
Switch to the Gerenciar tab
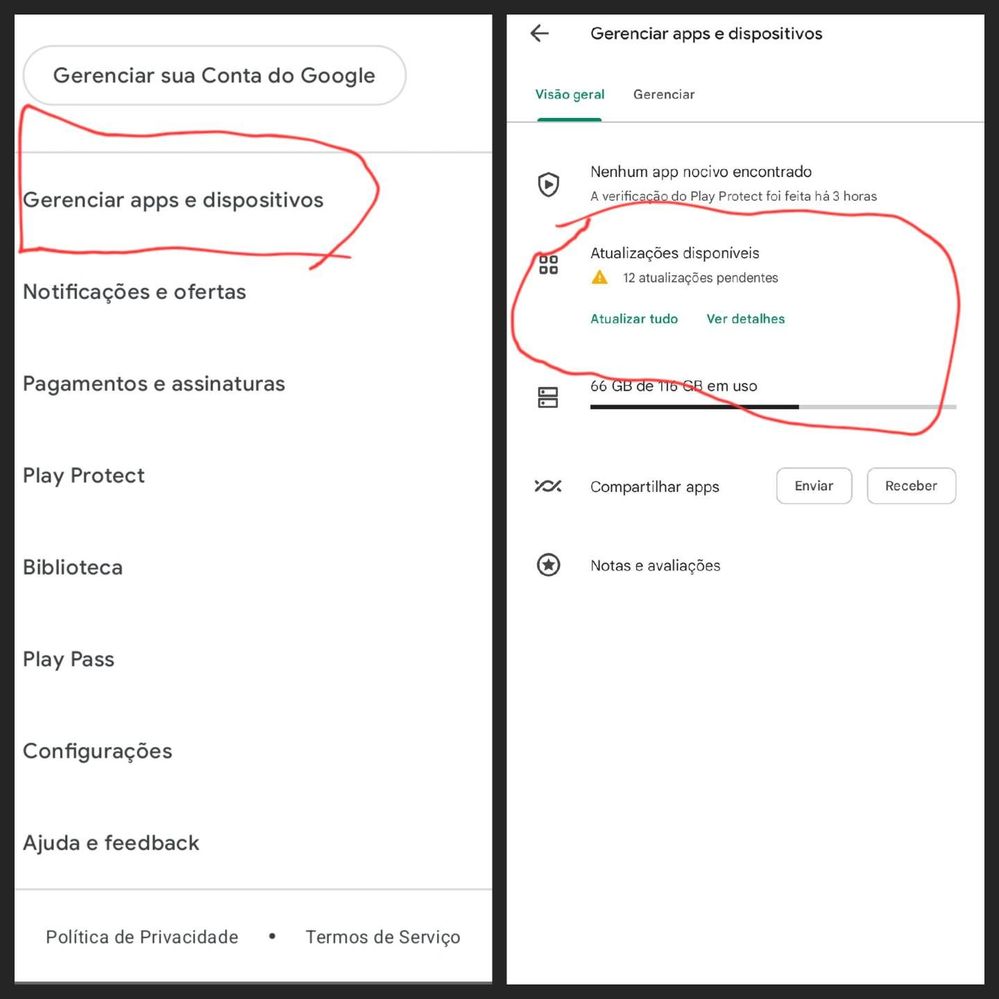664,94
